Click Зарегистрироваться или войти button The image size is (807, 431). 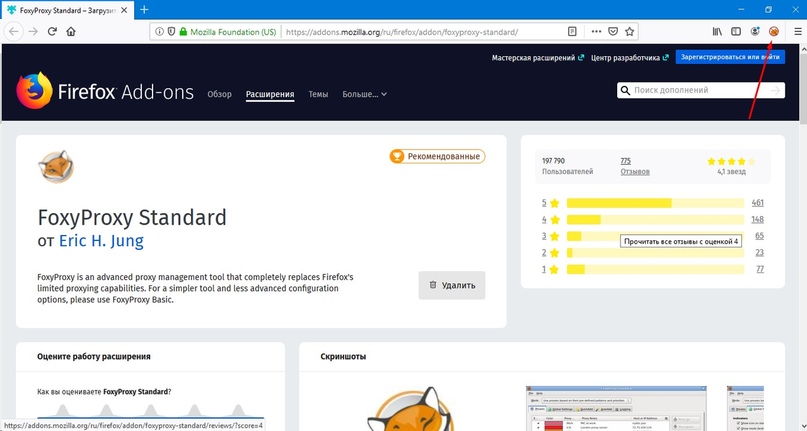coord(730,57)
